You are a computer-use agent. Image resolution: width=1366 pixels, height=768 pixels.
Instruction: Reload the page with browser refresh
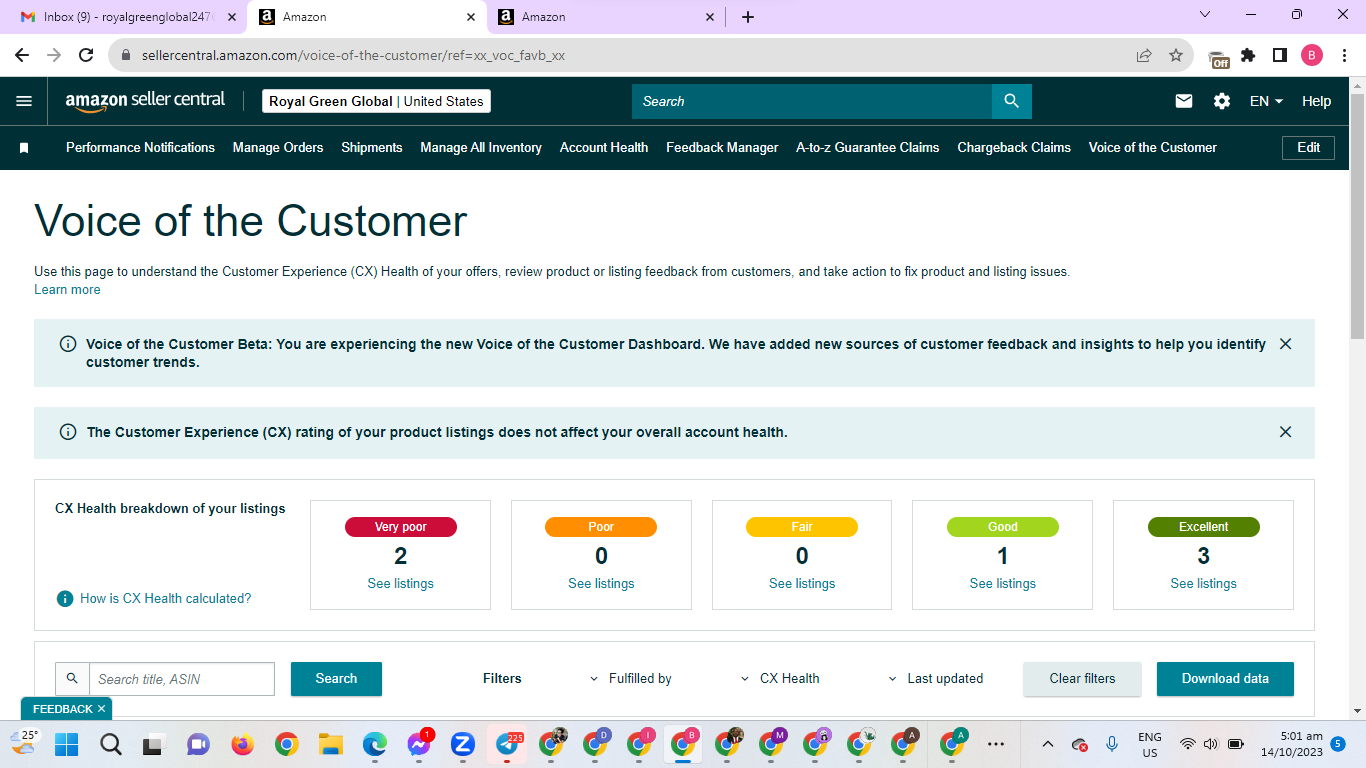[86, 55]
